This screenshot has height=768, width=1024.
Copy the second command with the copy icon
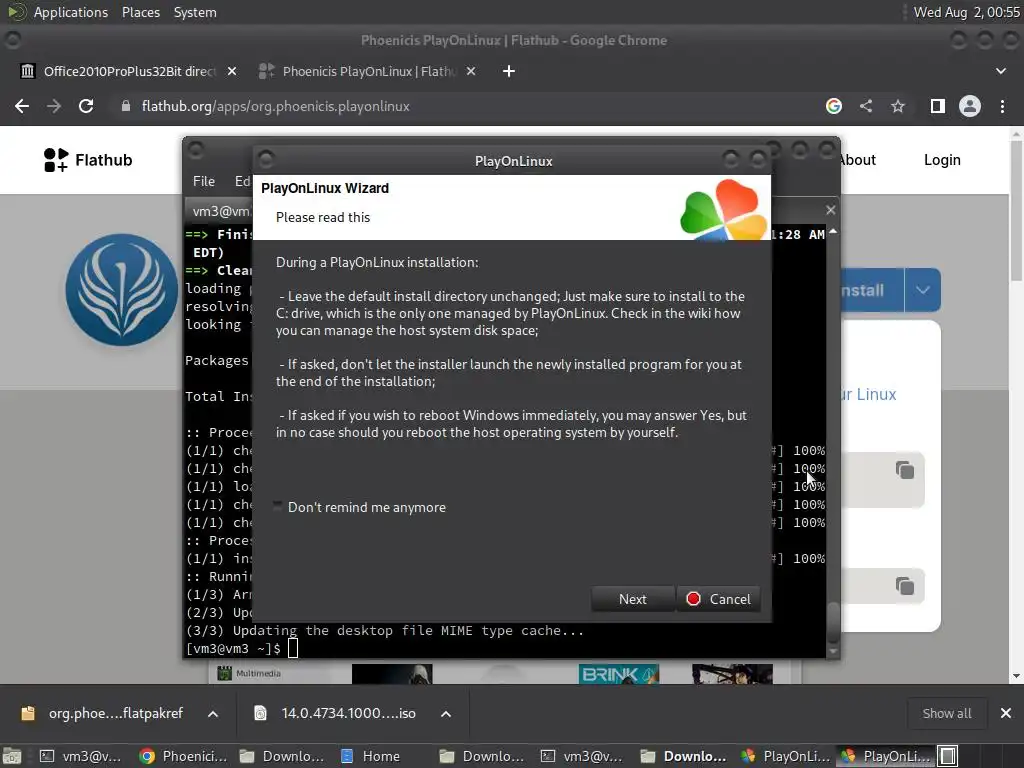pyautogui.click(x=904, y=586)
